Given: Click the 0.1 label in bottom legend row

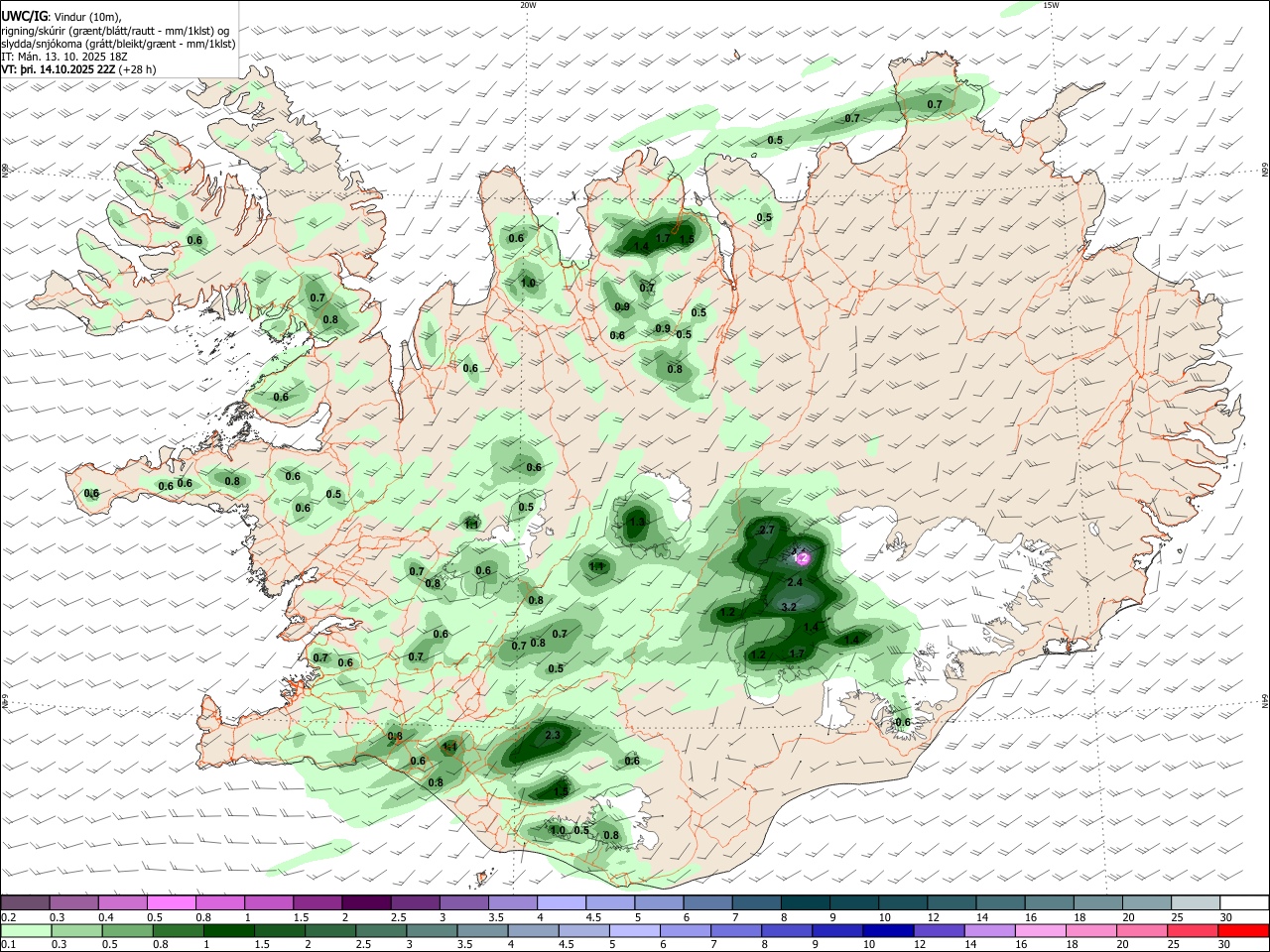Looking at the screenshot, I should click(9, 945).
